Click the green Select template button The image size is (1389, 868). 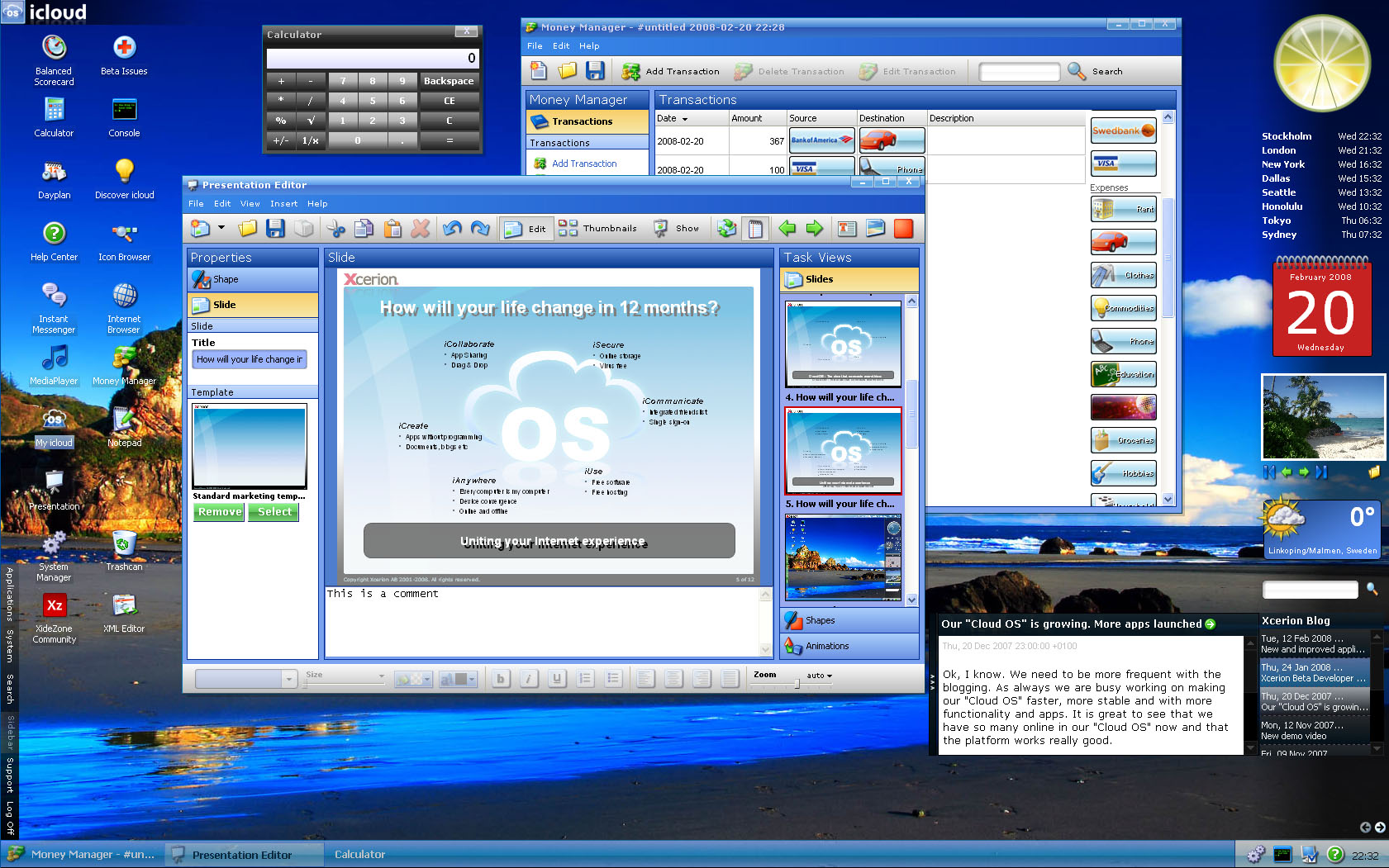tap(274, 512)
